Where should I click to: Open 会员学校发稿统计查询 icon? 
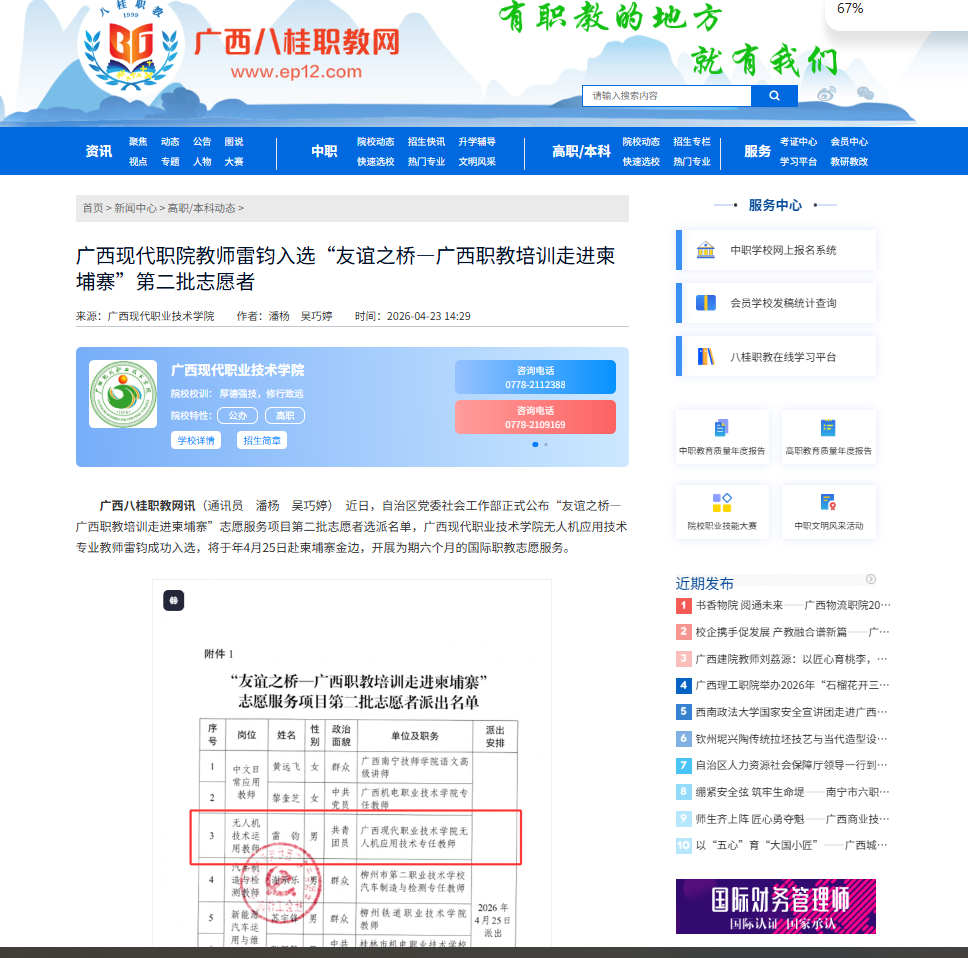pos(705,303)
